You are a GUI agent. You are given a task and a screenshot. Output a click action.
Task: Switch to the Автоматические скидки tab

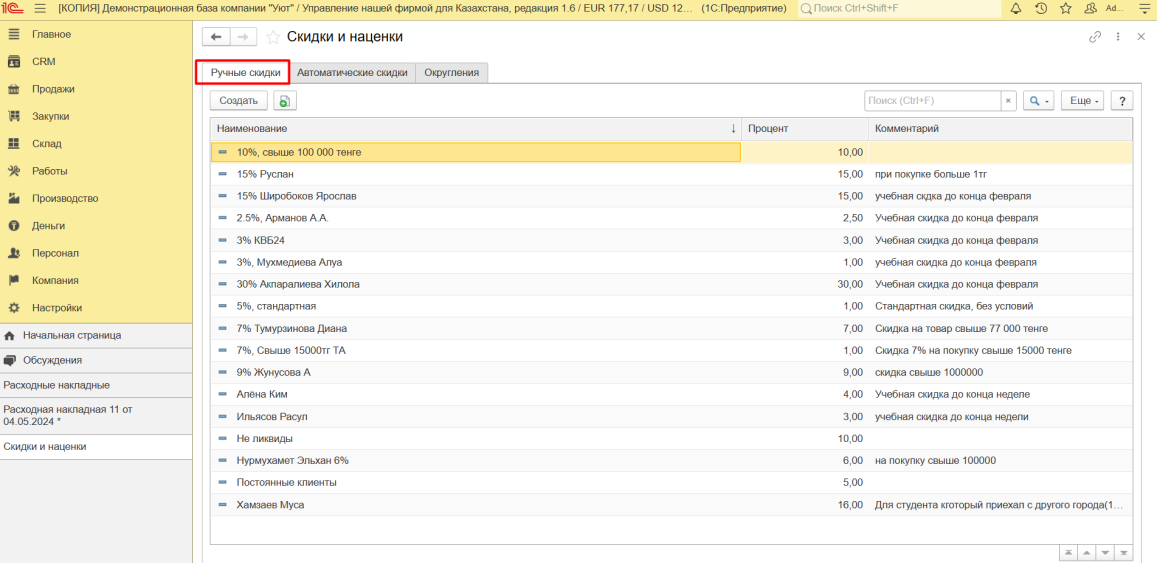coord(352,73)
